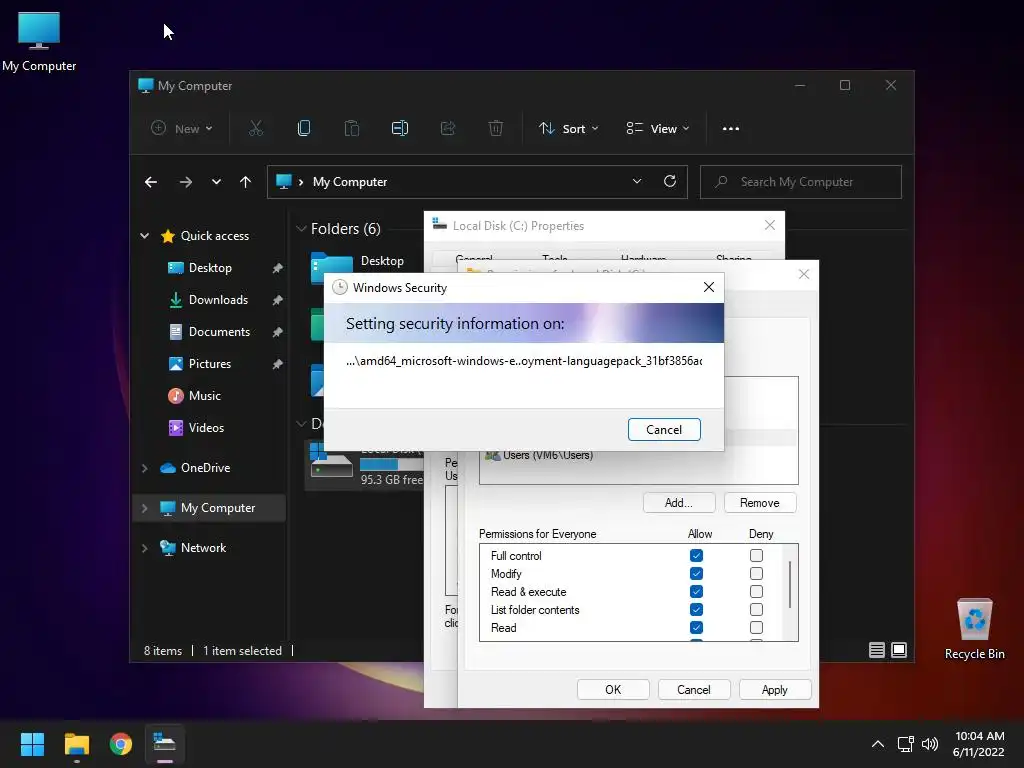
Task: Click the disk properties taskbar icon
Action: [x=165, y=744]
